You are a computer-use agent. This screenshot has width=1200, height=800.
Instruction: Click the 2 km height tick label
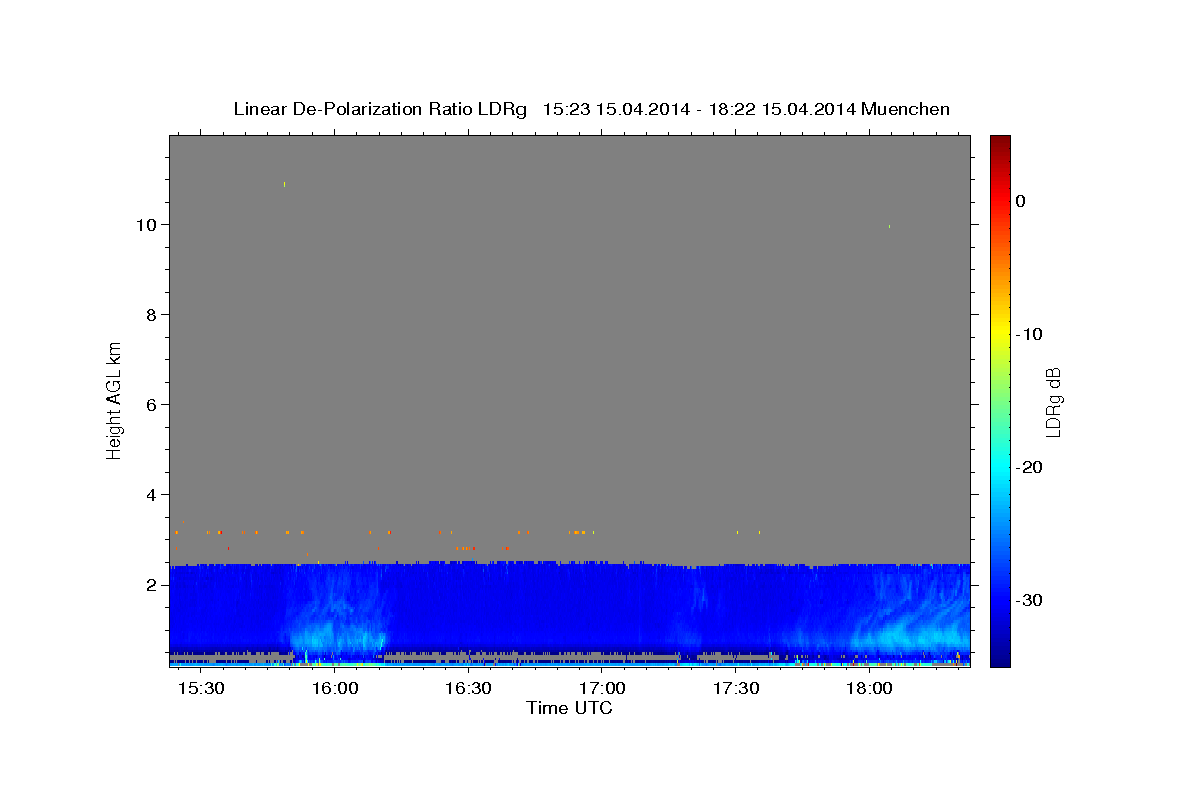pos(152,585)
